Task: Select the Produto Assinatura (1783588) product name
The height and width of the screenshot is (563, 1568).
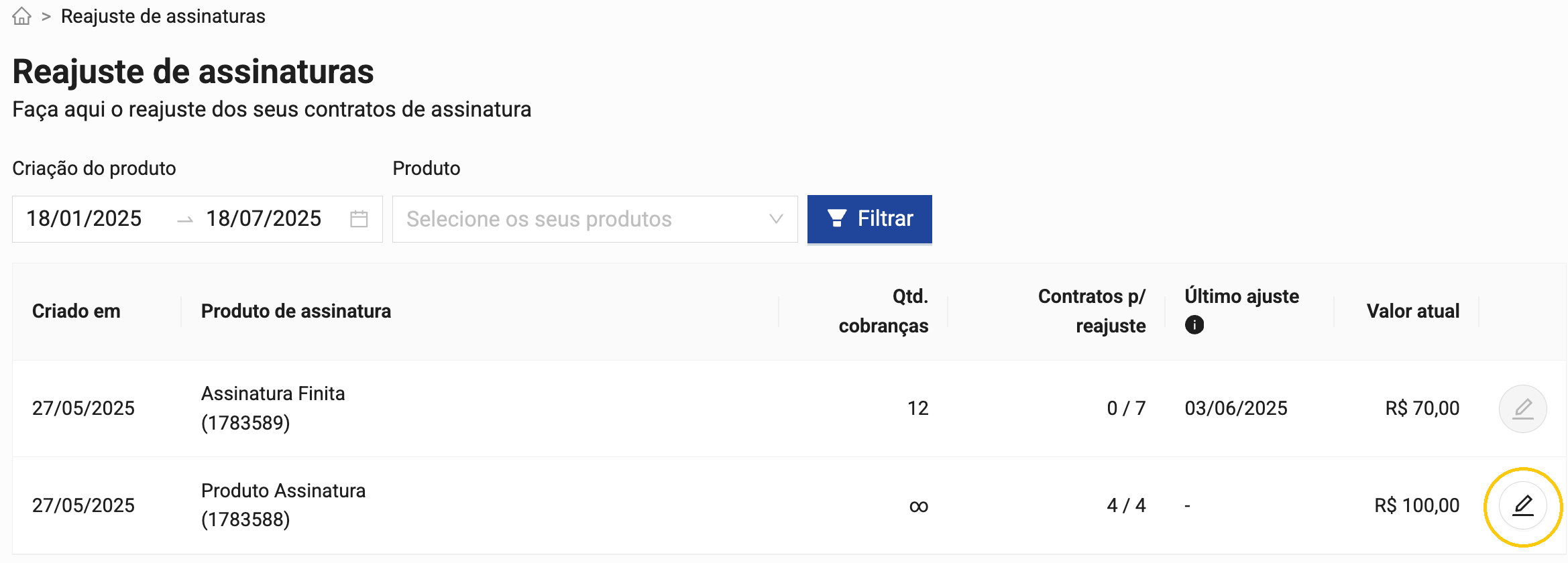Action: coord(283,505)
